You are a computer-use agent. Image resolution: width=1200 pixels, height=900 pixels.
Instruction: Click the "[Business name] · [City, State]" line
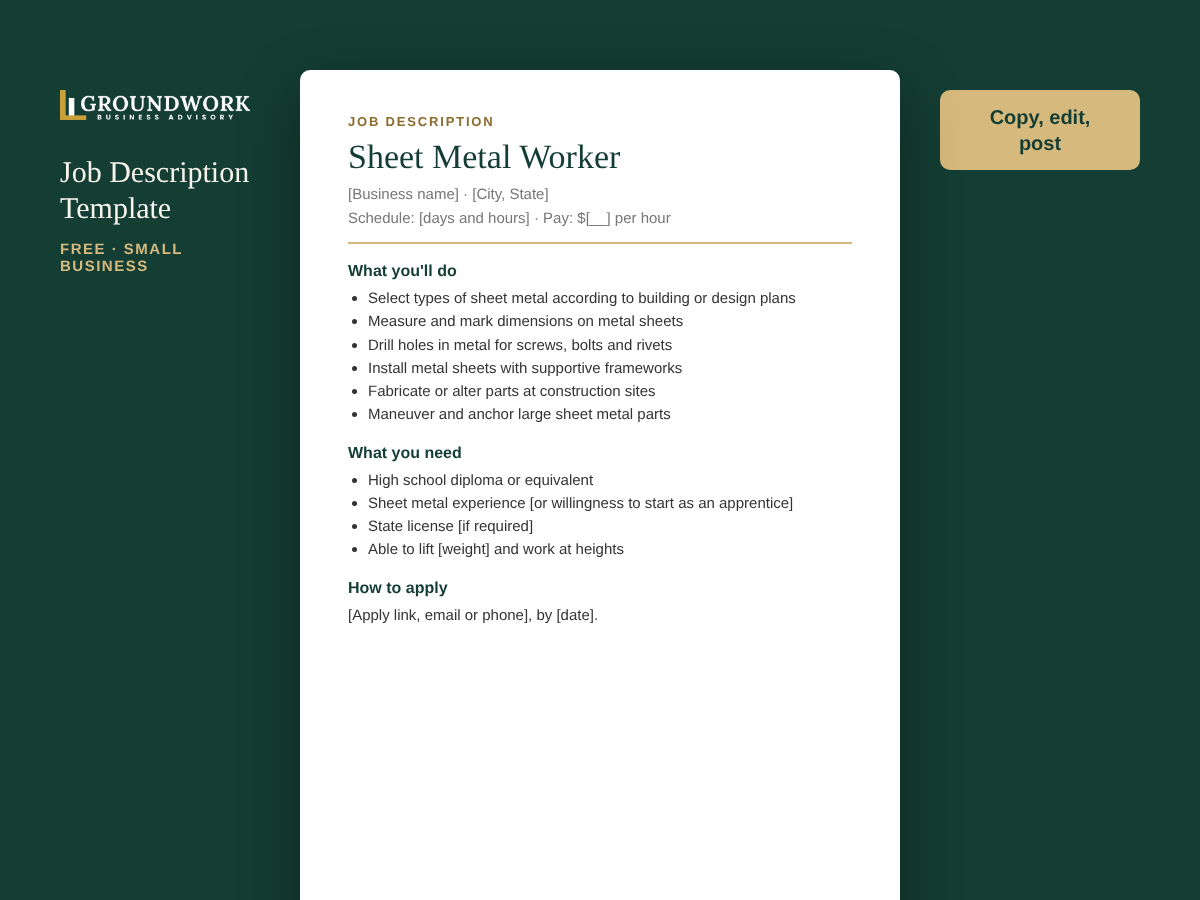448,194
